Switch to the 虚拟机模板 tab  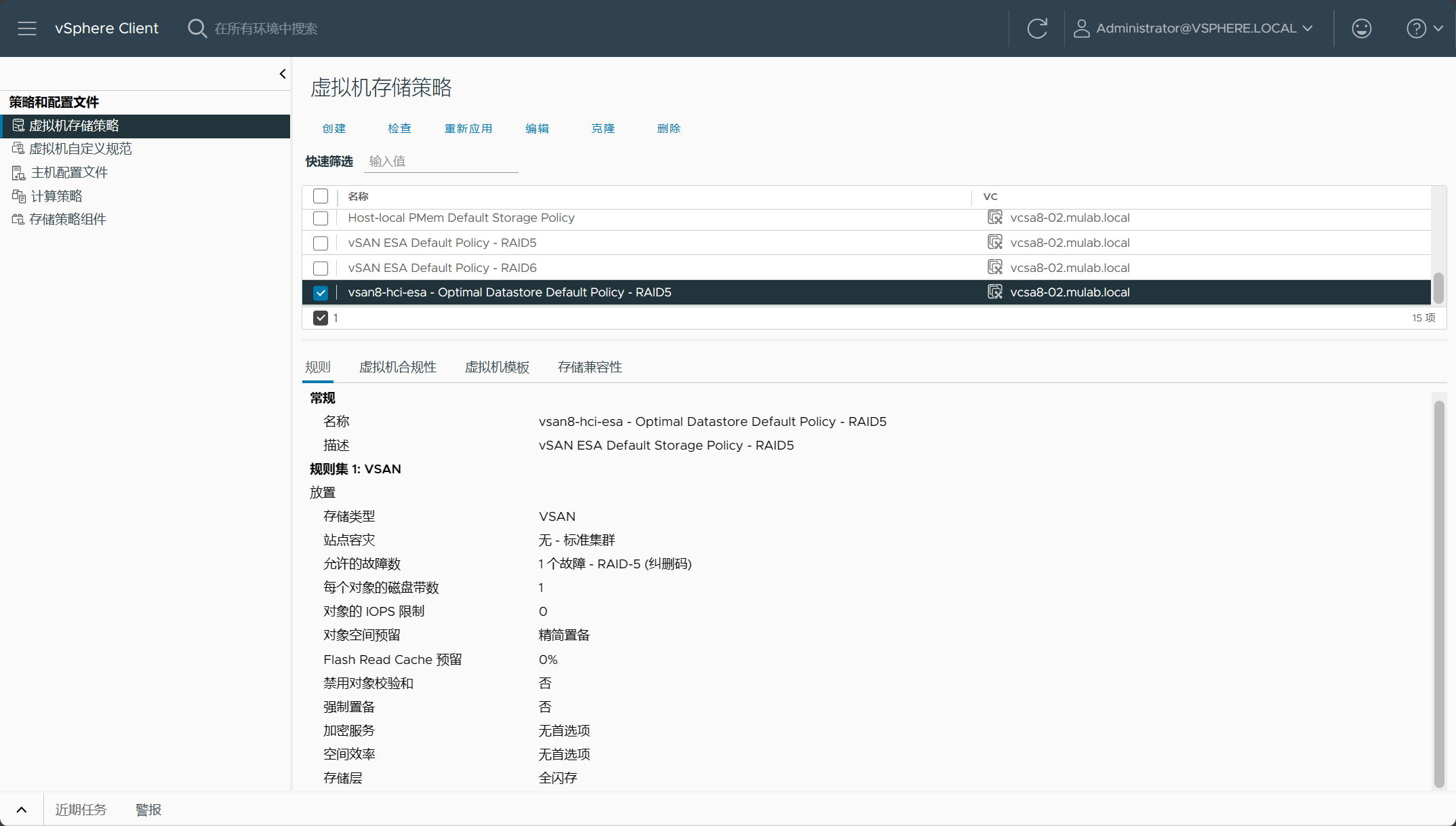coord(497,367)
